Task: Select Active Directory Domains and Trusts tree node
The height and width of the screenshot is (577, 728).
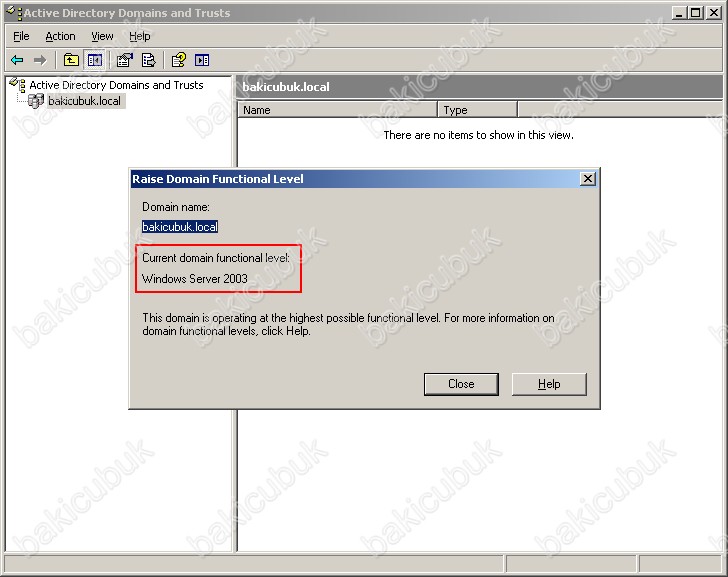Action: click(116, 85)
